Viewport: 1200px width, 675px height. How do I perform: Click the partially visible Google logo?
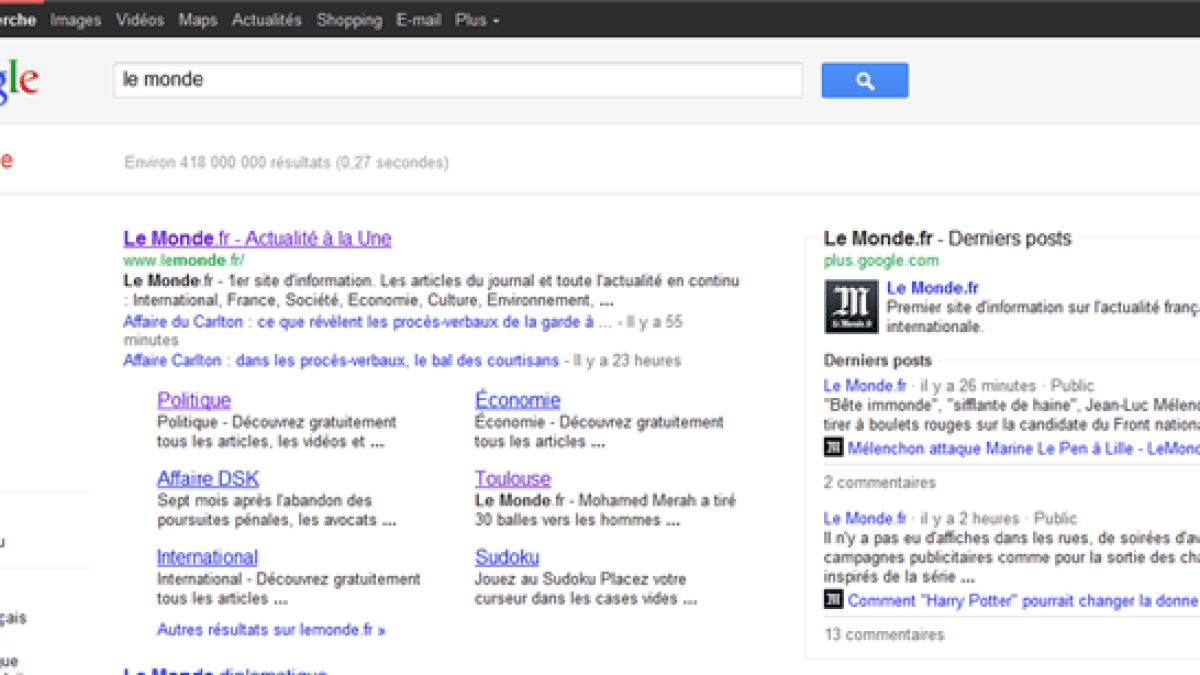pyautogui.click(x=19, y=83)
